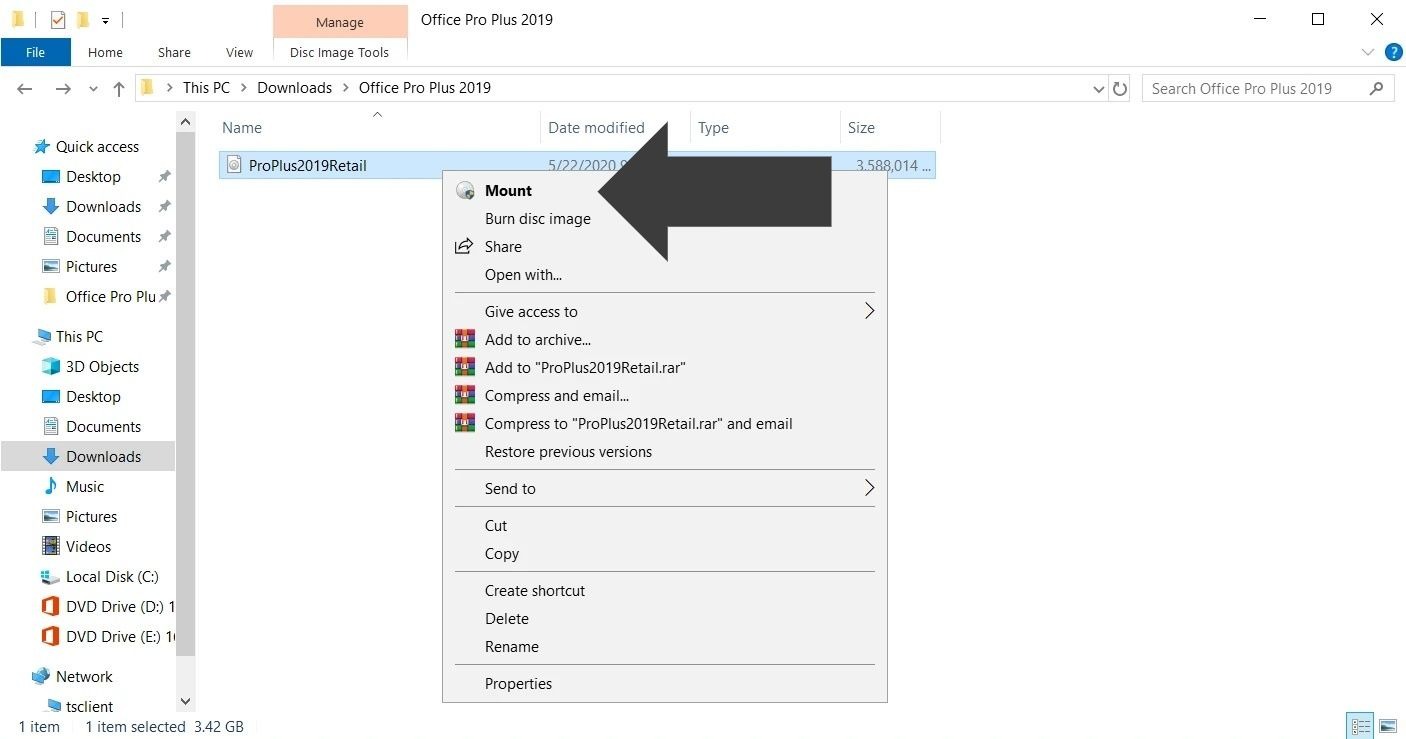Image resolution: width=1406 pixels, height=739 pixels.
Task: Open the Customize Quick Access Toolbar dropdown
Action: [x=105, y=20]
